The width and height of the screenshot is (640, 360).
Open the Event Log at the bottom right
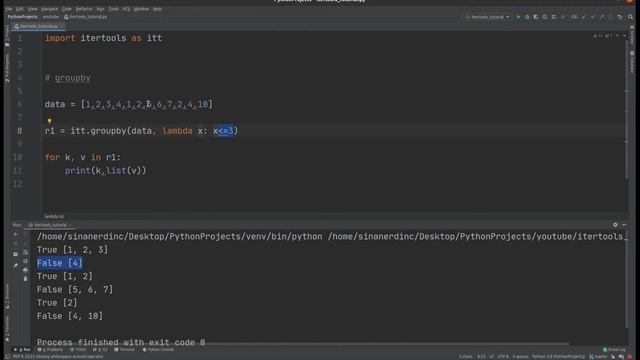[x=614, y=350]
